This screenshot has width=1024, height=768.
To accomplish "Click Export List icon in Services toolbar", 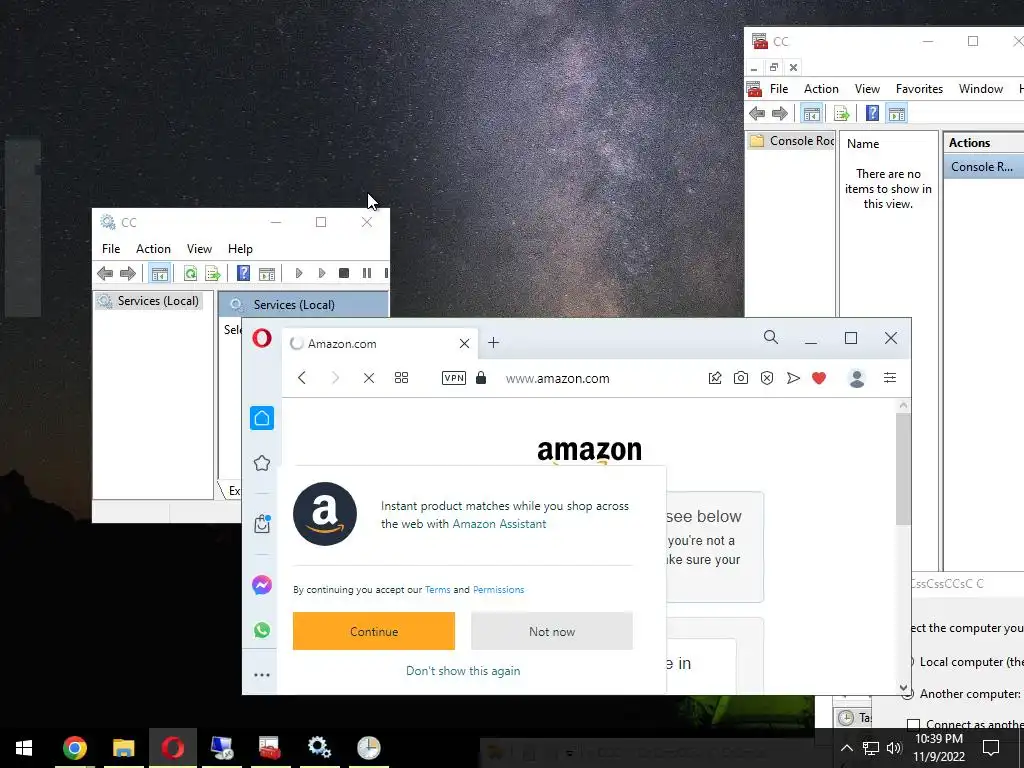I will (x=213, y=273).
